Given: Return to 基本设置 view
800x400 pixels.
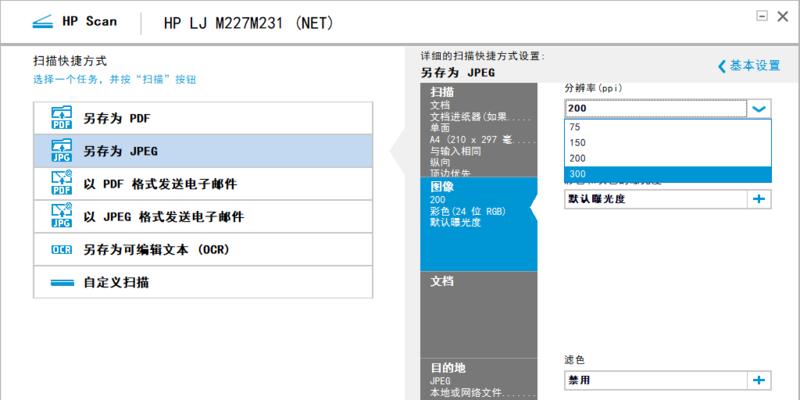Looking at the screenshot, I should tap(749, 66).
